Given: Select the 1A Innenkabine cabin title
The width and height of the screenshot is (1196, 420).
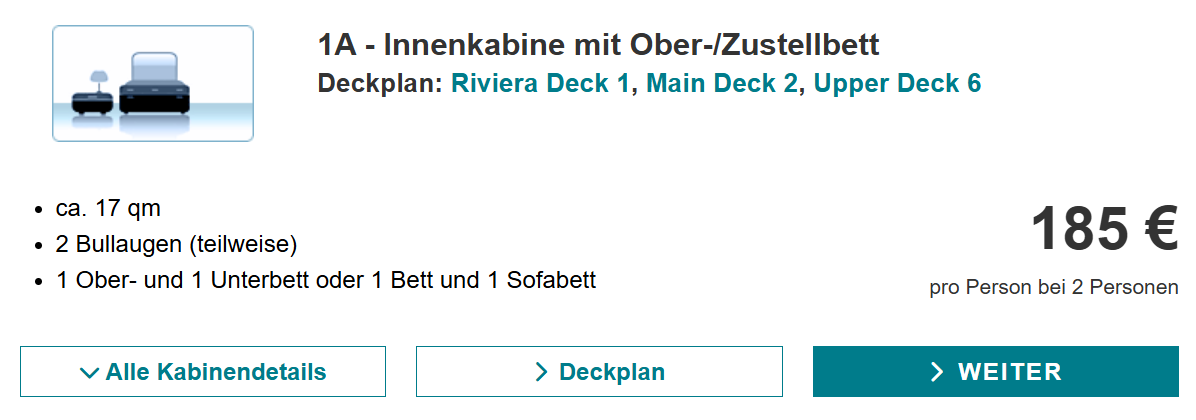Looking at the screenshot, I should [599, 45].
